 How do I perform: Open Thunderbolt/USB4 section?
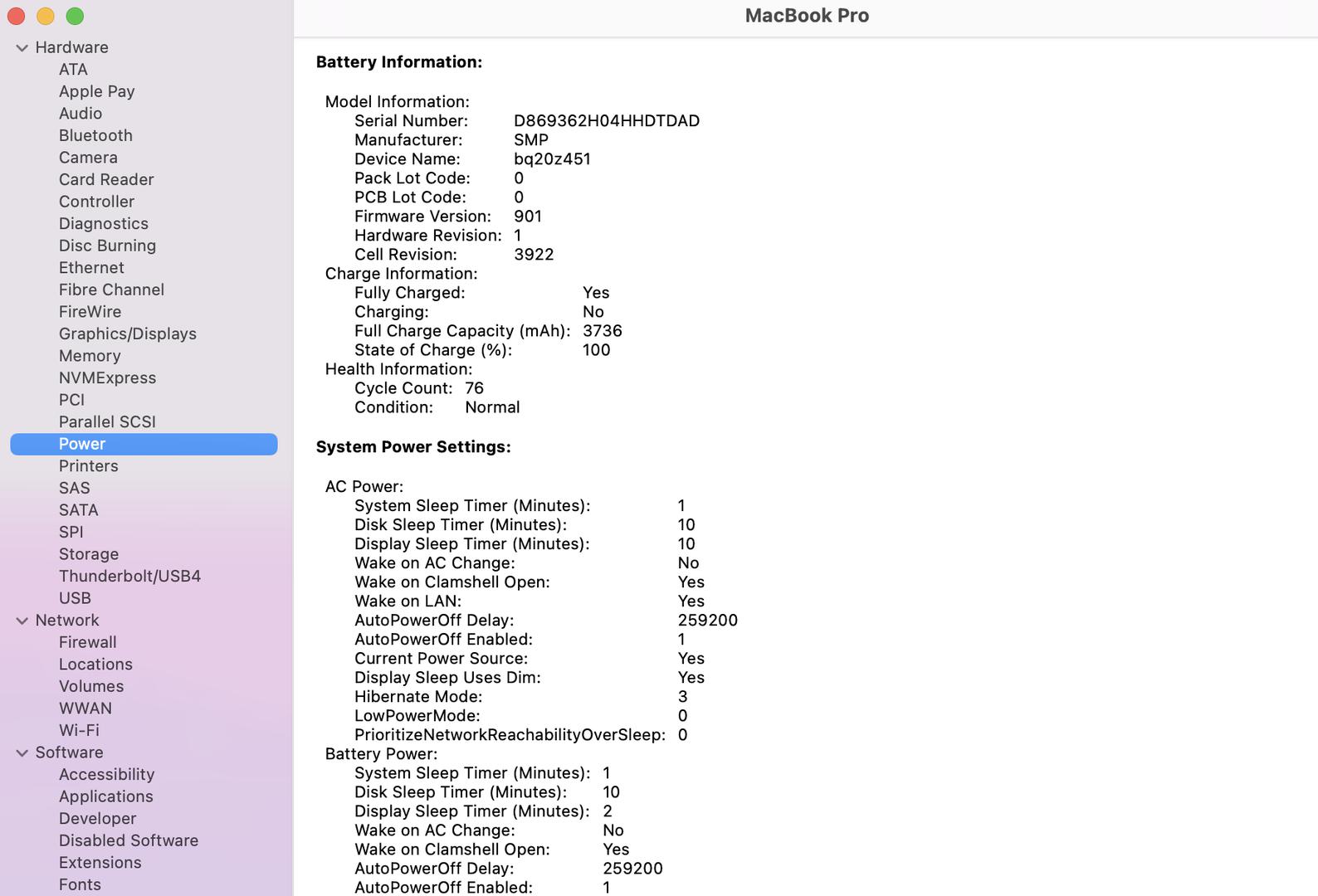129,576
